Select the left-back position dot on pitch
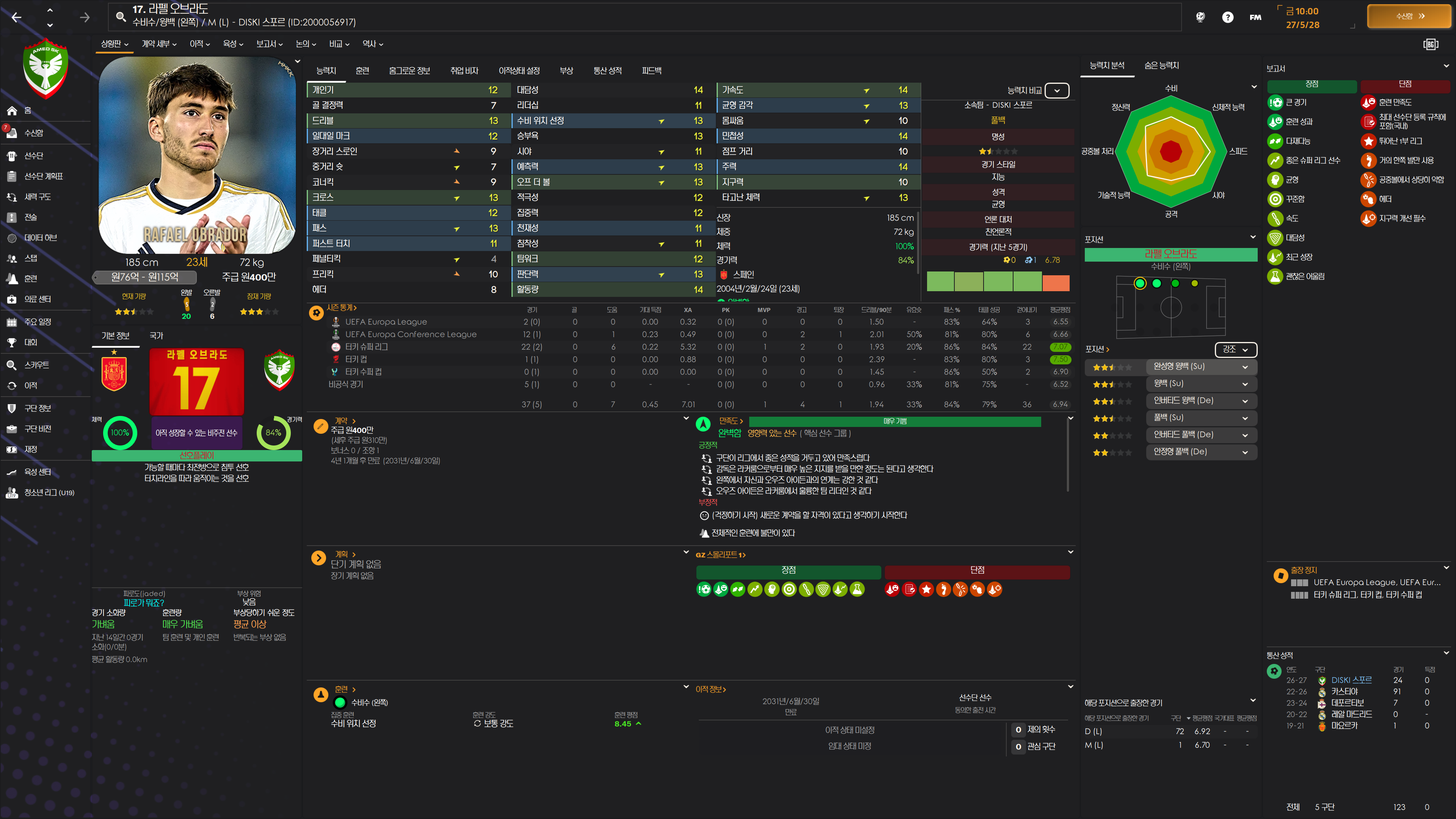Viewport: 1456px width, 819px height. pyautogui.click(x=1139, y=283)
